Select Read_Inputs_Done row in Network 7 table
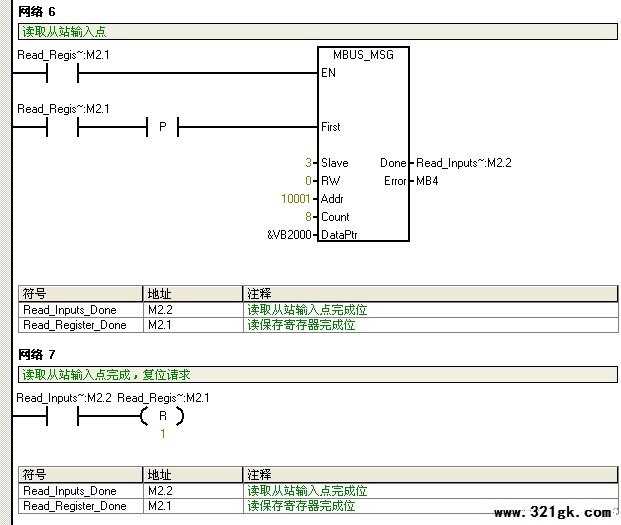 [318, 491]
